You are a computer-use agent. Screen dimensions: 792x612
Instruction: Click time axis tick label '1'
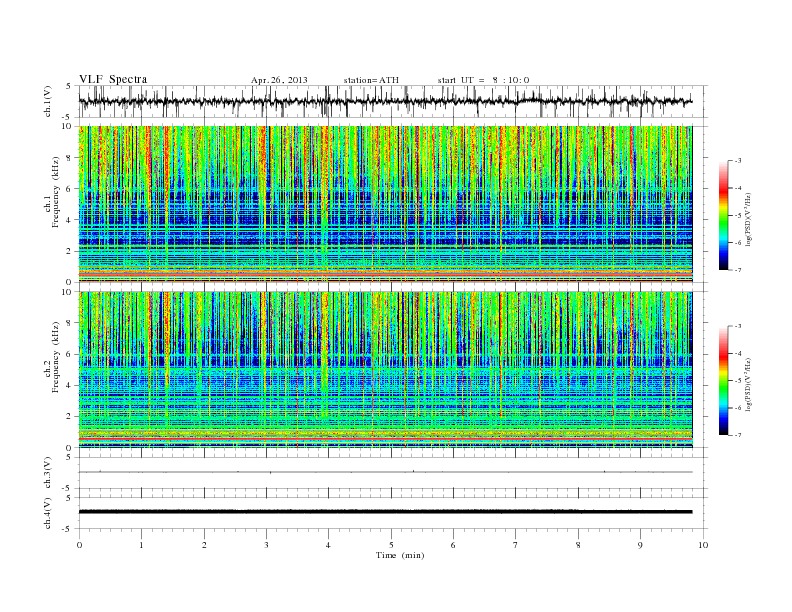(x=141, y=545)
